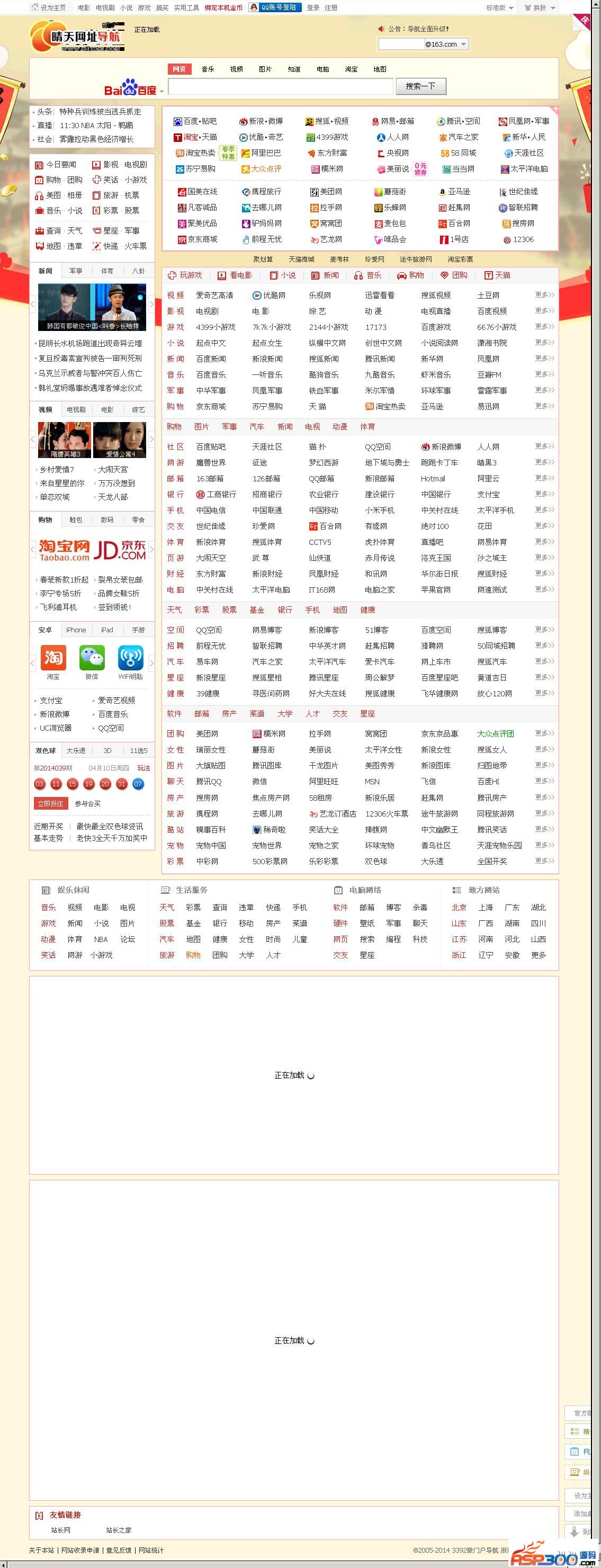Expand 更多>> on the 银行 row
601x1568 pixels.
(x=544, y=494)
